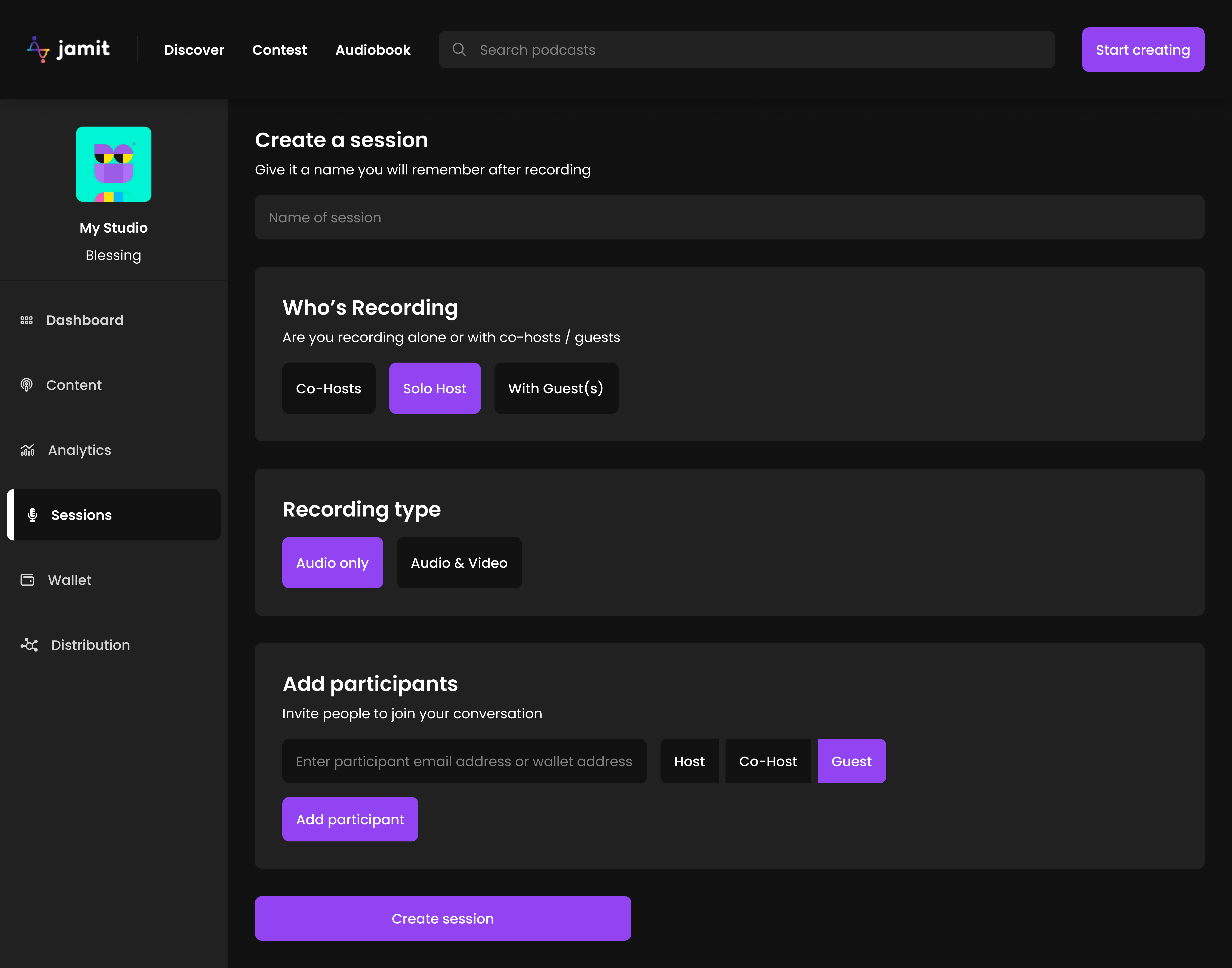
Task: Click the Dashboard grid icon
Action: pyautogui.click(x=27, y=320)
